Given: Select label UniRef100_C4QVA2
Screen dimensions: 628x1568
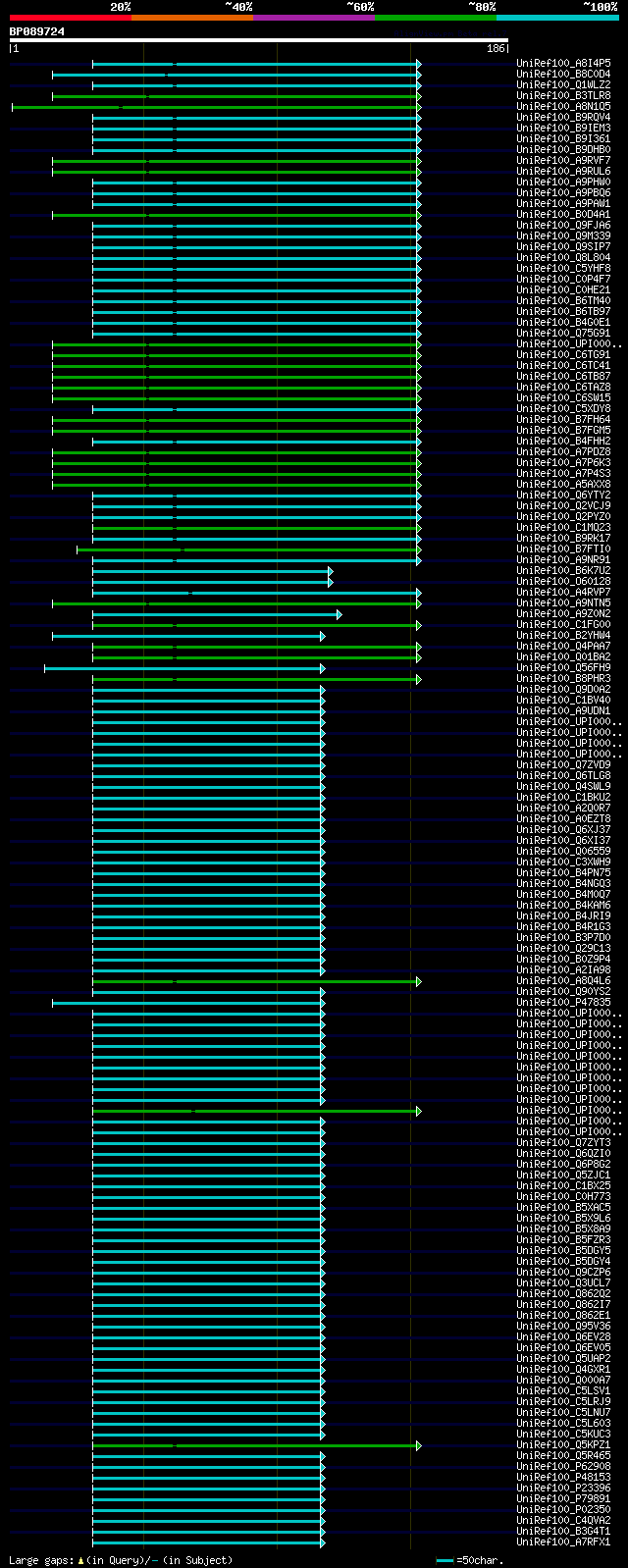Looking at the screenshot, I should click(x=563, y=1520).
